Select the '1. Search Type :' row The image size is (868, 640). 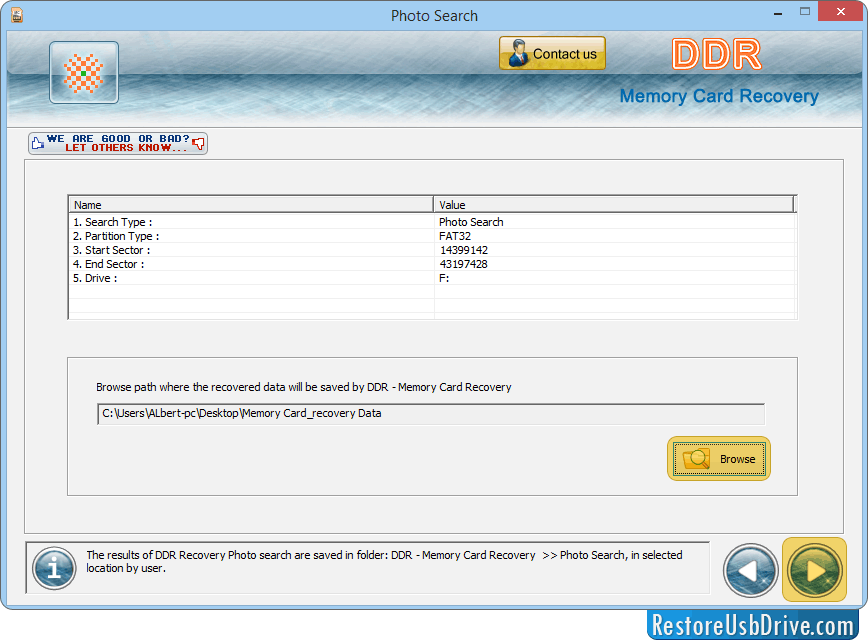point(432,222)
